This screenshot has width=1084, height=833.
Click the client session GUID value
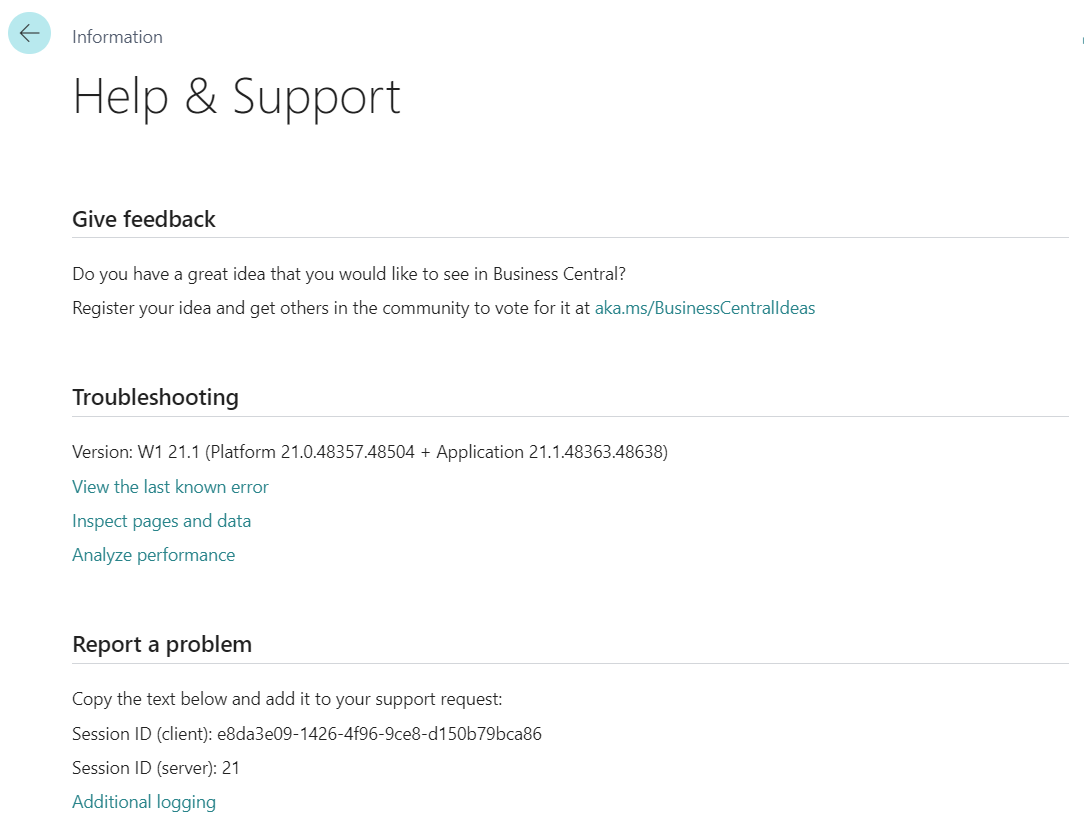tap(379, 734)
